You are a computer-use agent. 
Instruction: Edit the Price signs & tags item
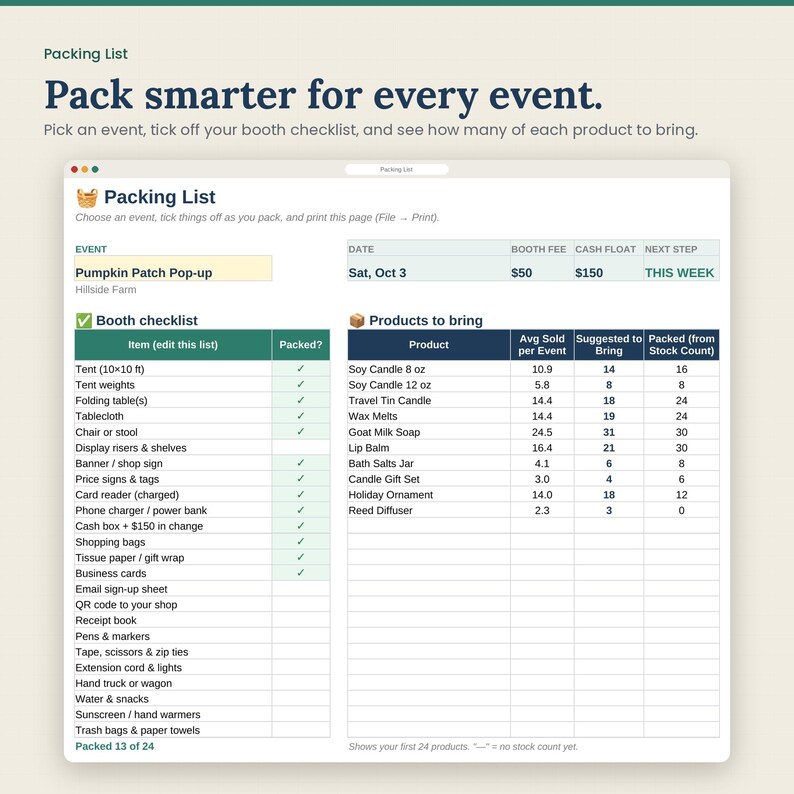point(173,479)
